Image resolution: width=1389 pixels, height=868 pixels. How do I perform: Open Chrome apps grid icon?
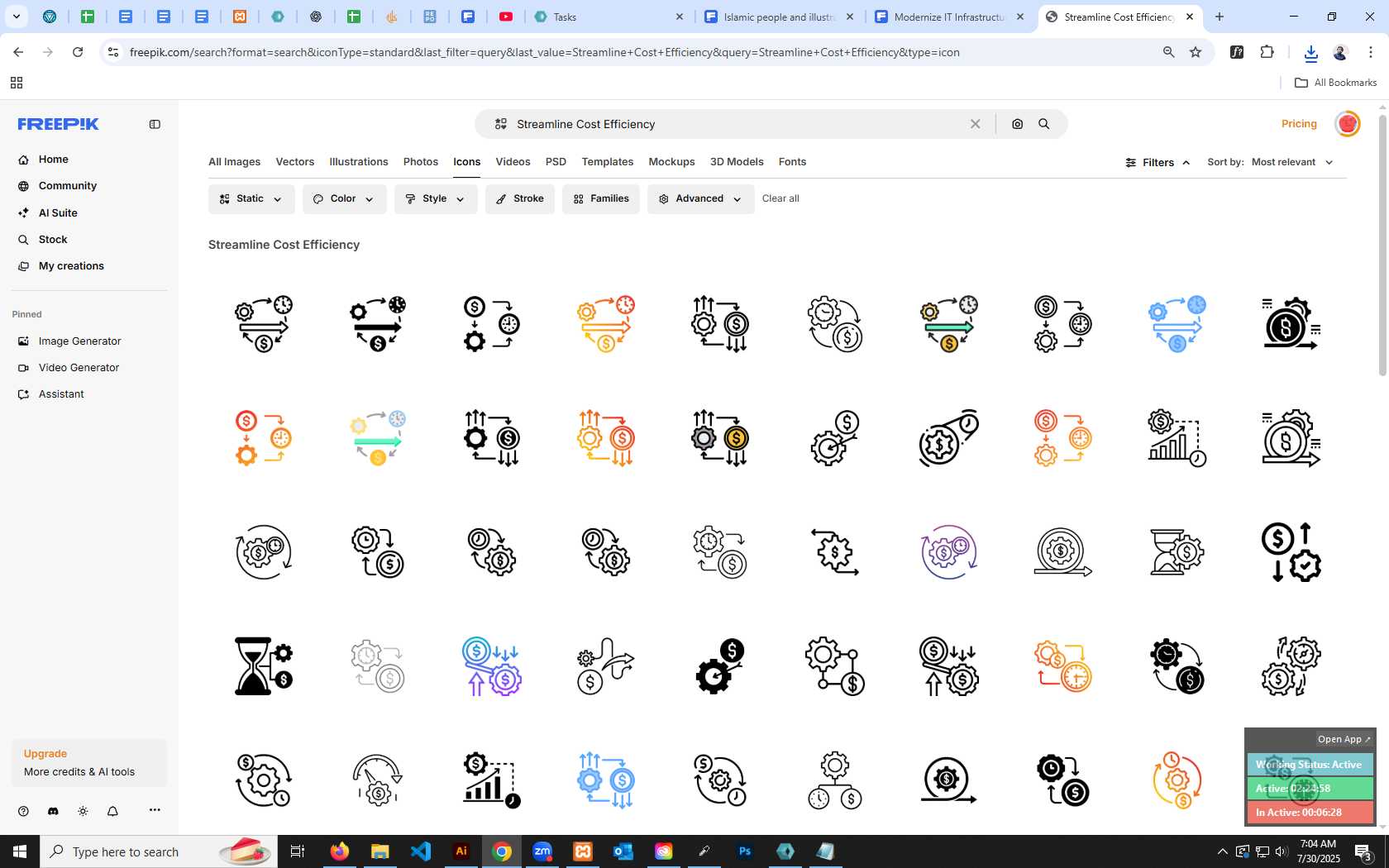tap(16, 83)
